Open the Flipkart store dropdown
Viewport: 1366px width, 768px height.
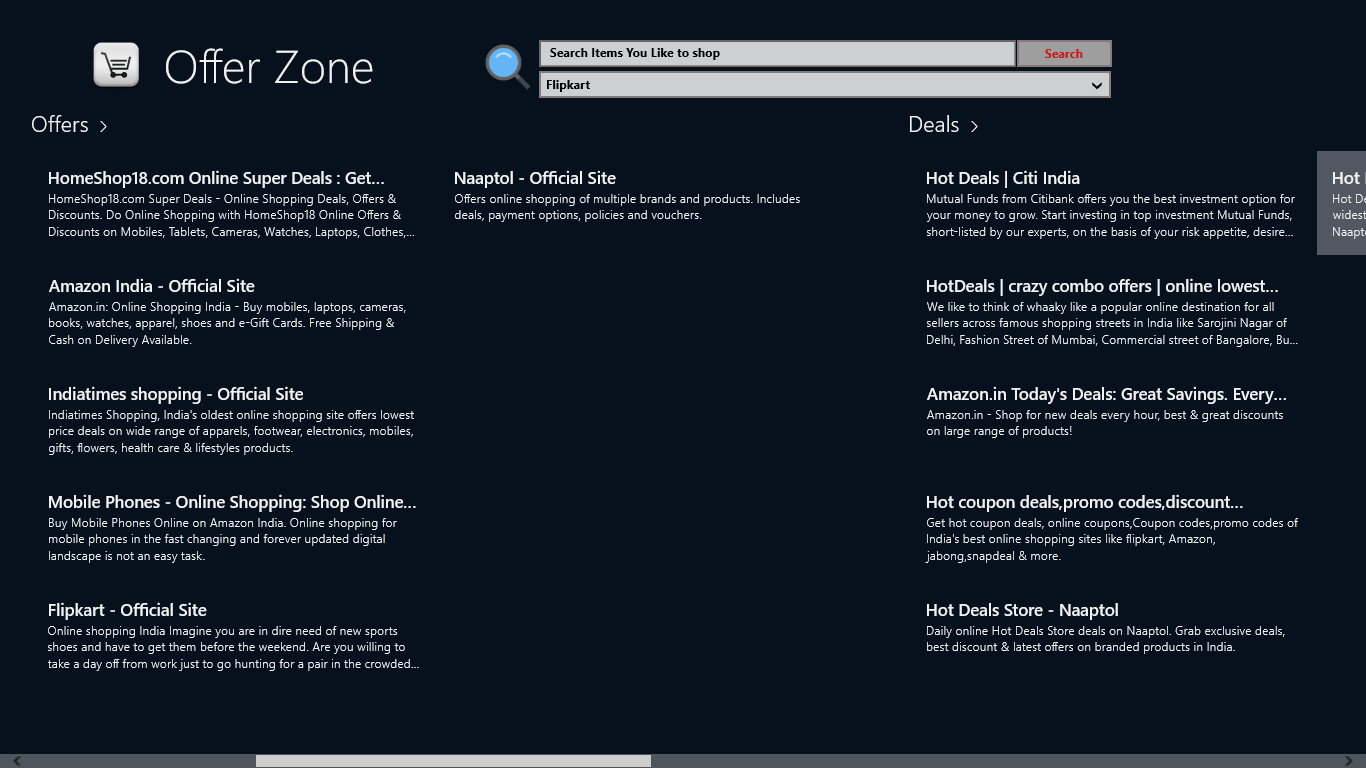click(x=825, y=85)
